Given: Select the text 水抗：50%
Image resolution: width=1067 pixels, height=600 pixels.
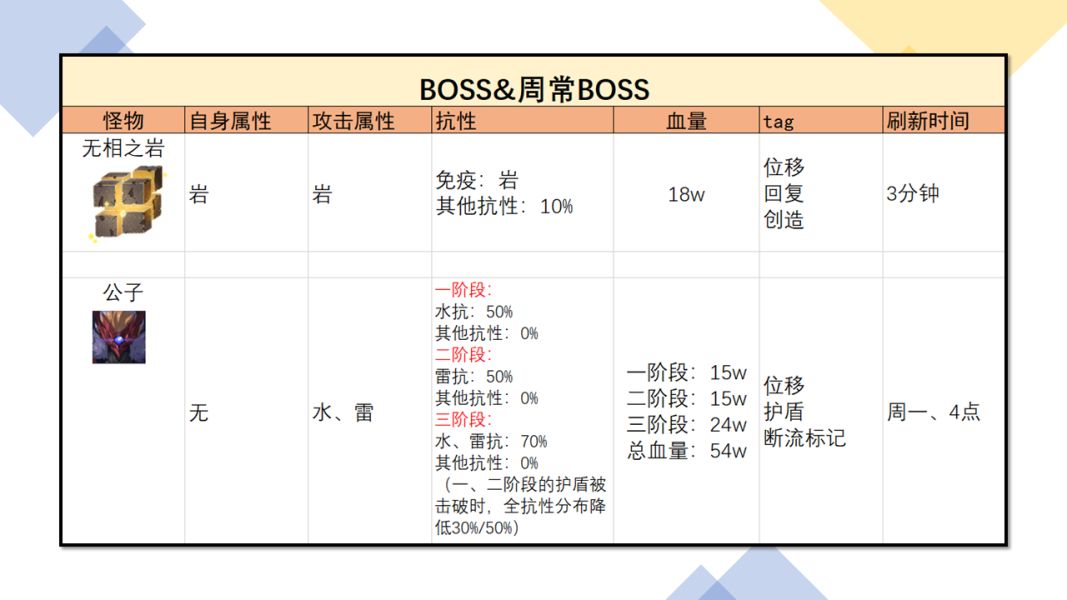Looking at the screenshot, I should (474, 312).
